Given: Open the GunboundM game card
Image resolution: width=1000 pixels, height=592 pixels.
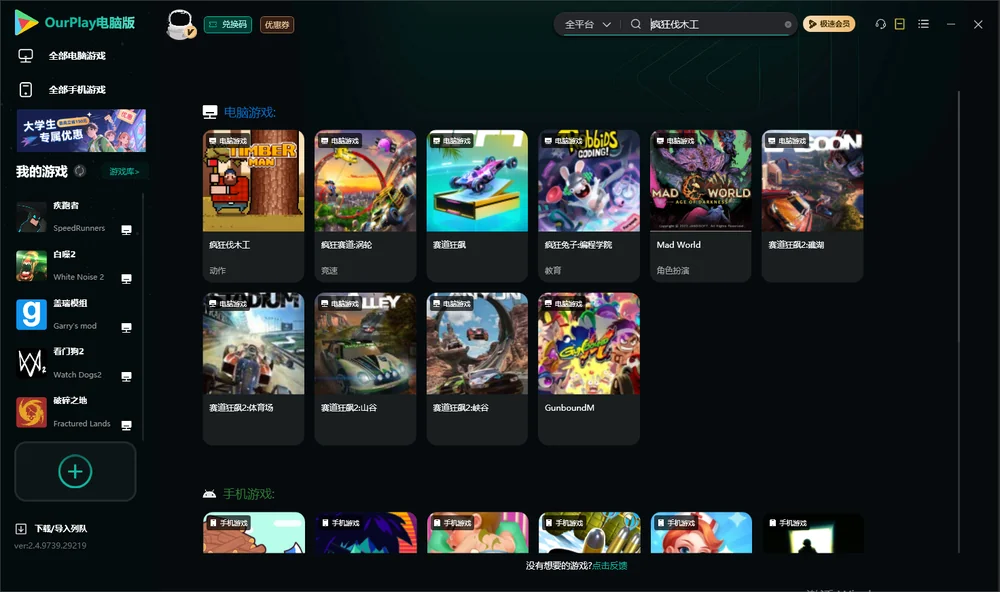Looking at the screenshot, I should pos(589,368).
